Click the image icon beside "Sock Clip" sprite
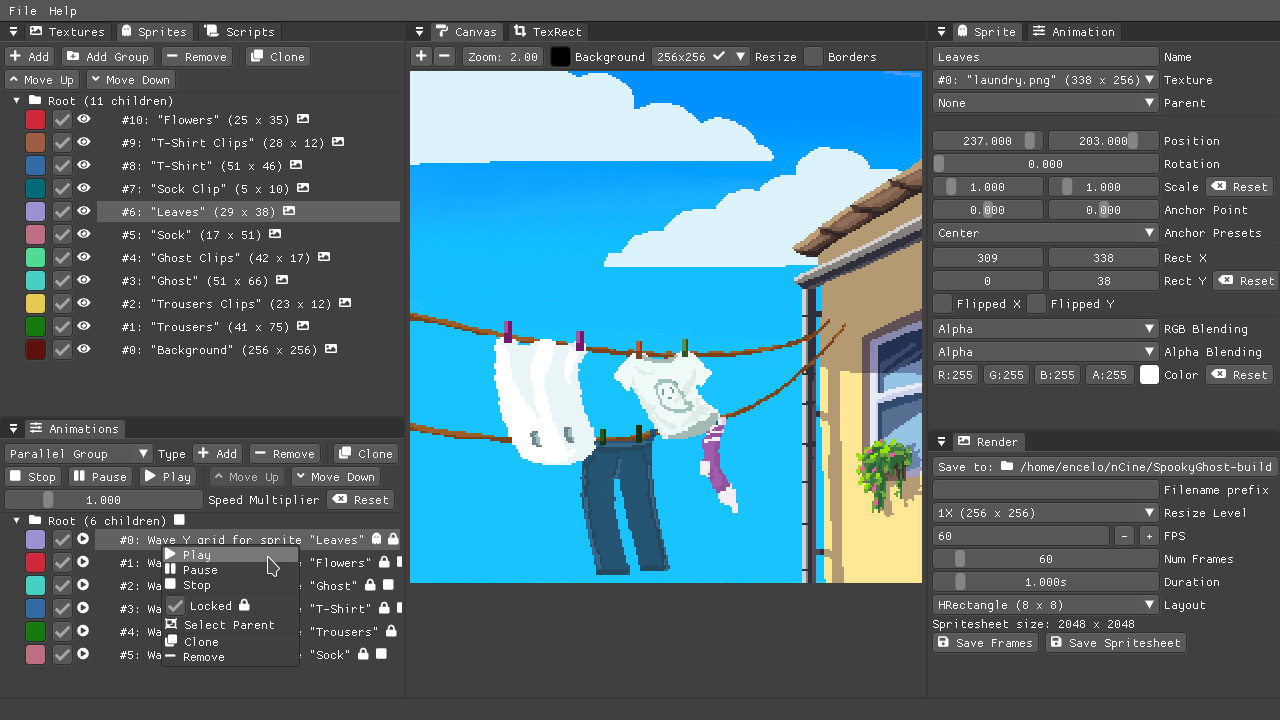 [x=303, y=189]
